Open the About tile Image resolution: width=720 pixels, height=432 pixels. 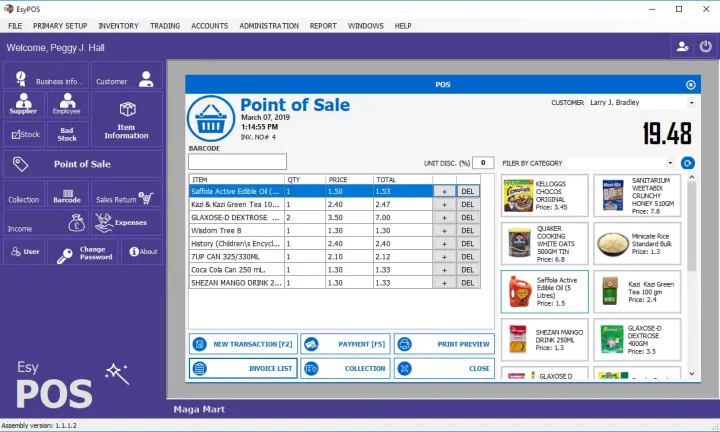[x=142, y=252]
